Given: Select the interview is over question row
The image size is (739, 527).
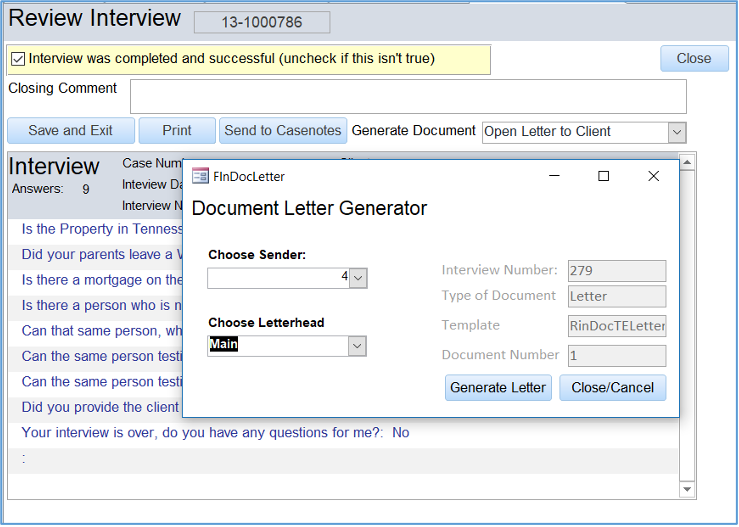Looking at the screenshot, I should 215,433.
